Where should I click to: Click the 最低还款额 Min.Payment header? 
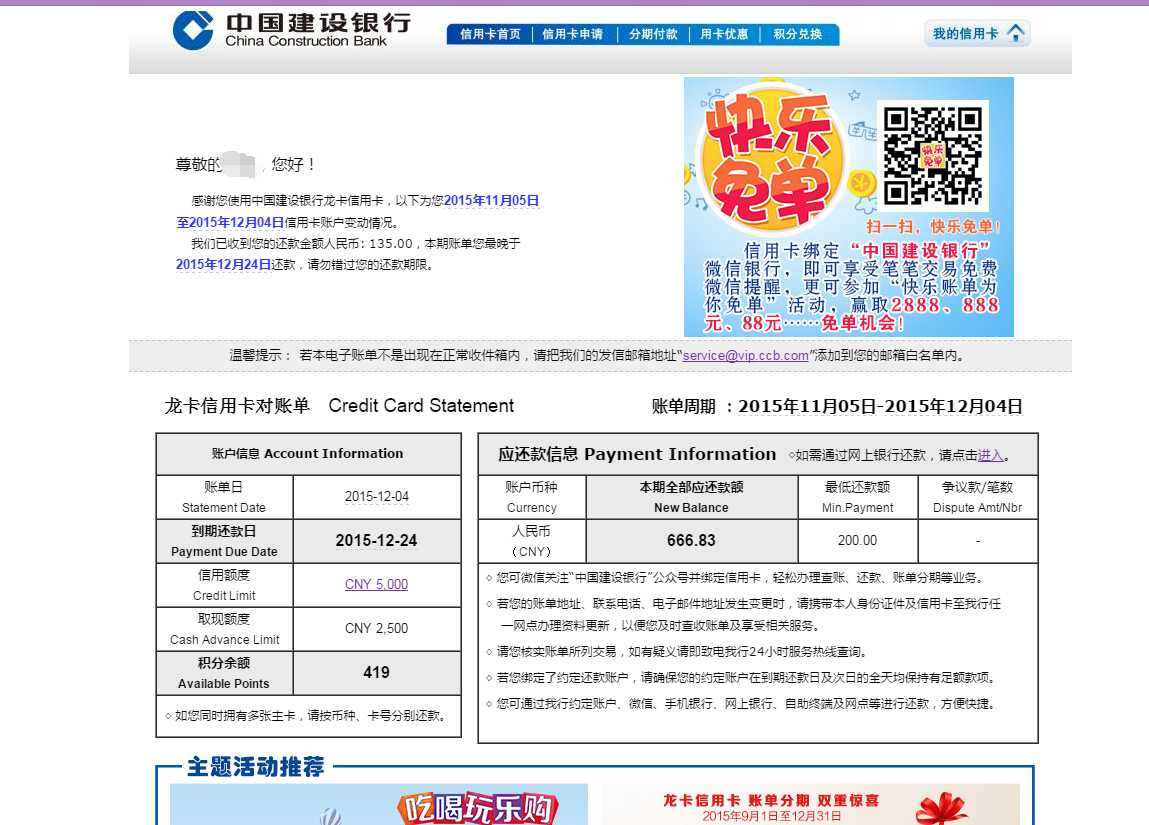[x=857, y=497]
